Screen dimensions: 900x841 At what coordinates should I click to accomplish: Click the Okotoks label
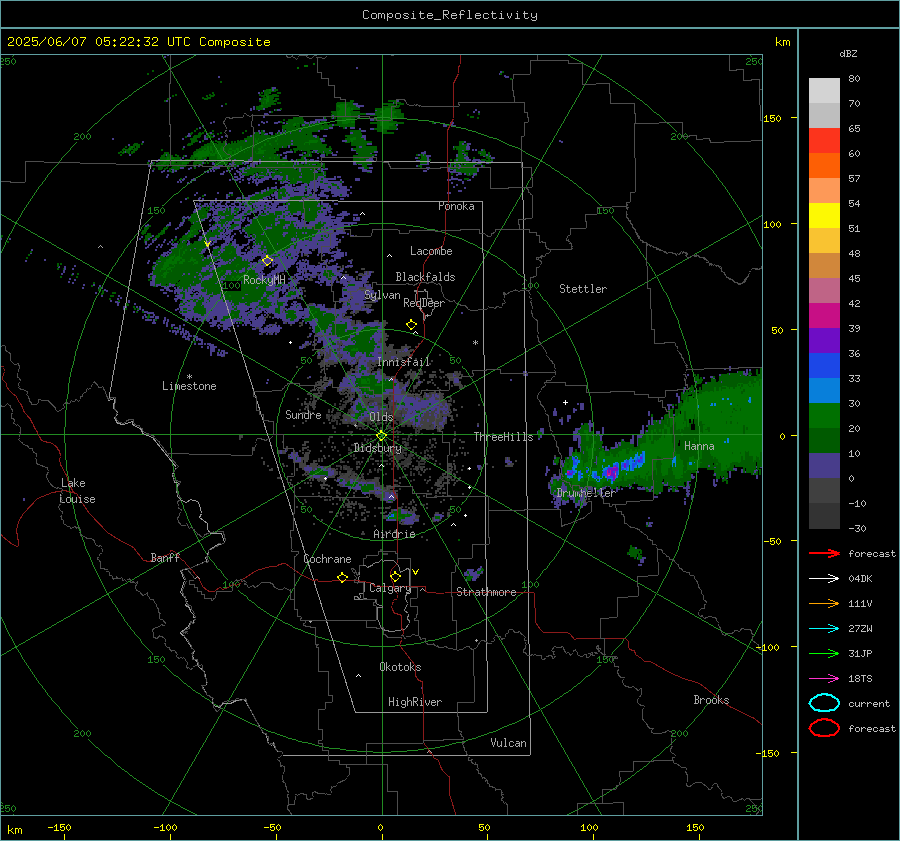(x=400, y=667)
